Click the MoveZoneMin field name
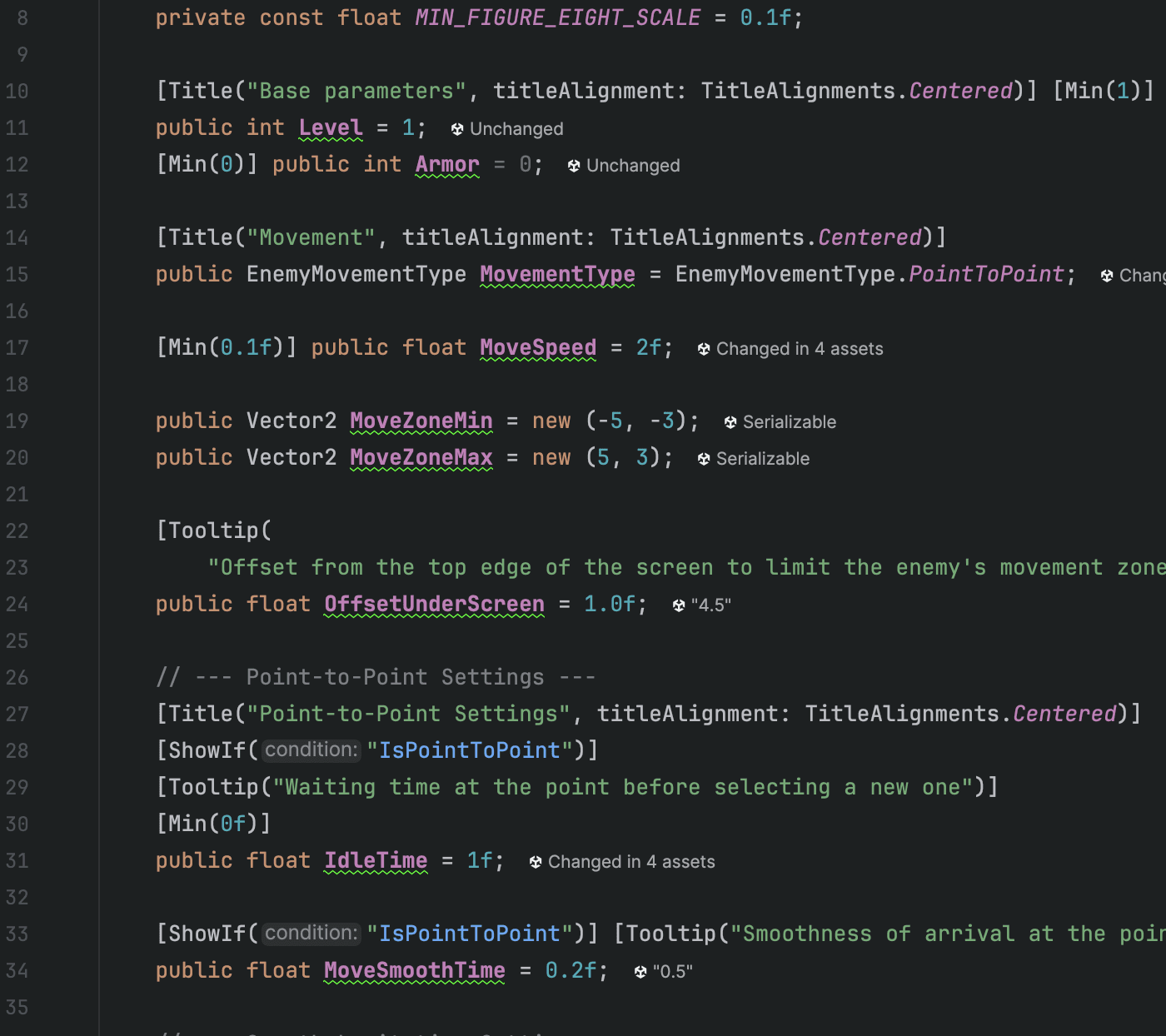Screen dimensions: 1166x1036 tap(421, 421)
